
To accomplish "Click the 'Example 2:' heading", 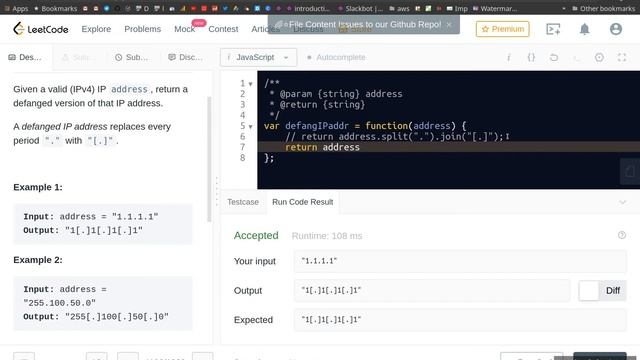I will [38, 260].
